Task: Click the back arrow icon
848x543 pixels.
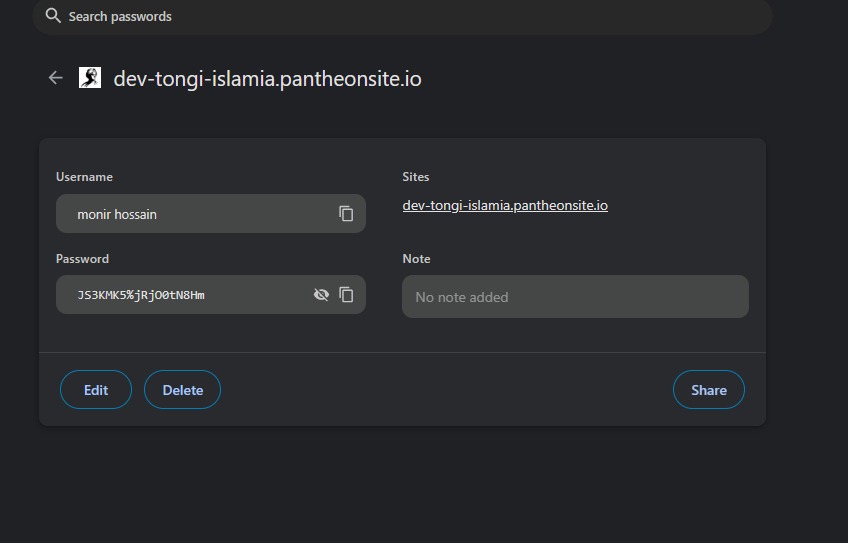Action: pos(56,78)
